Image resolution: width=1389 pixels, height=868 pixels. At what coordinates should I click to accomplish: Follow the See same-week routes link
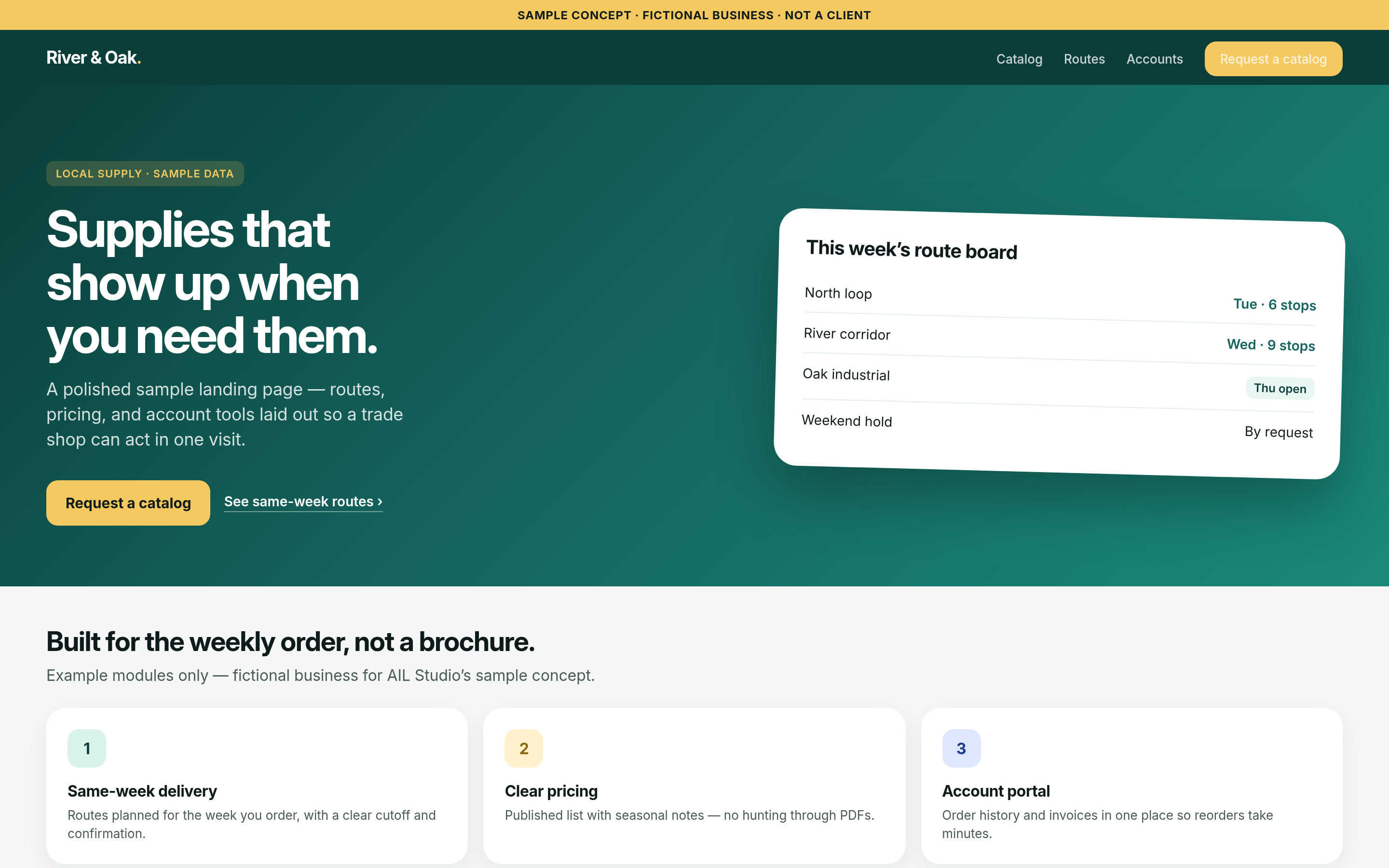[303, 502]
